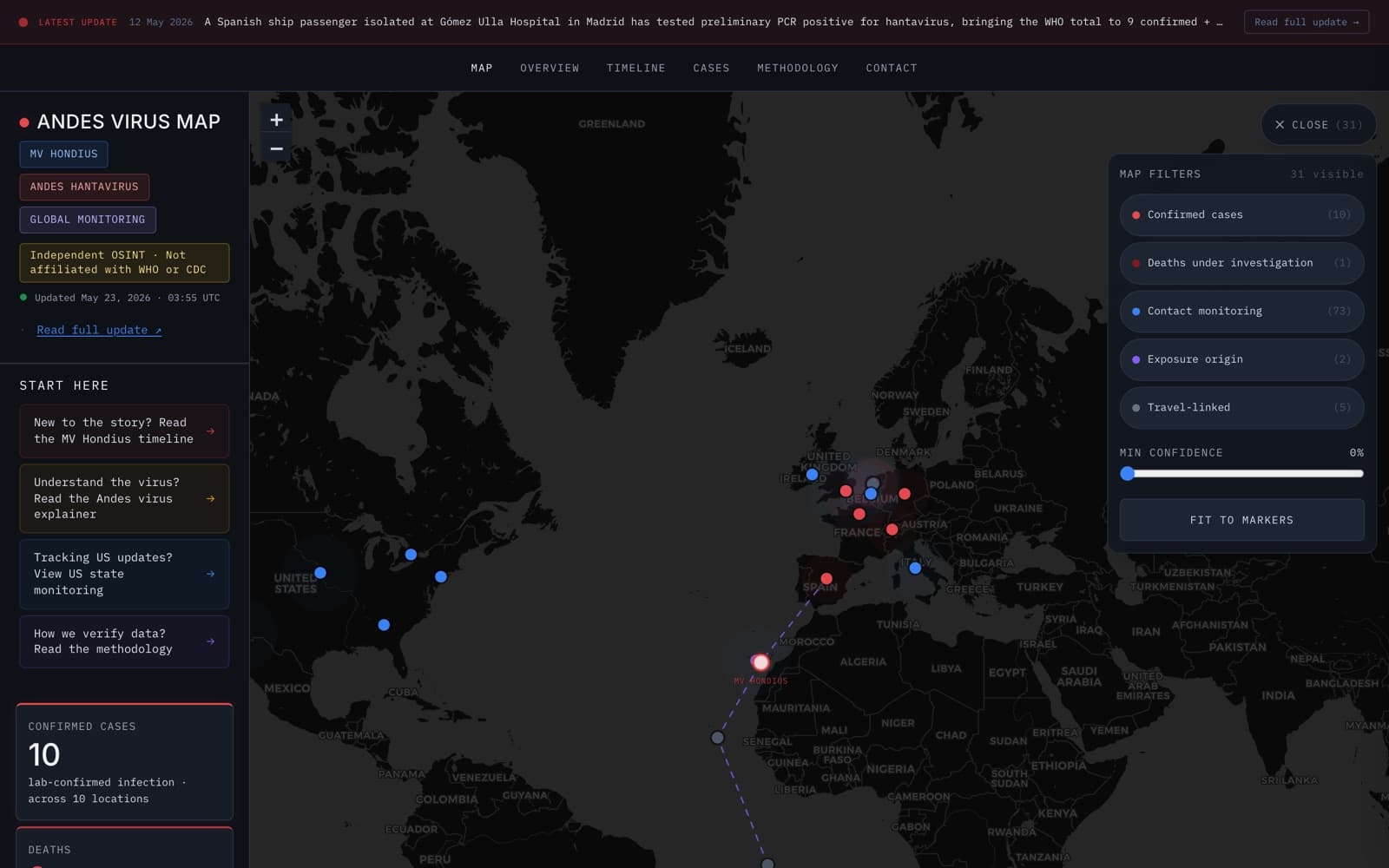The image size is (1389, 868).
Task: Click the '31 visible' filter count
Action: (x=1326, y=174)
